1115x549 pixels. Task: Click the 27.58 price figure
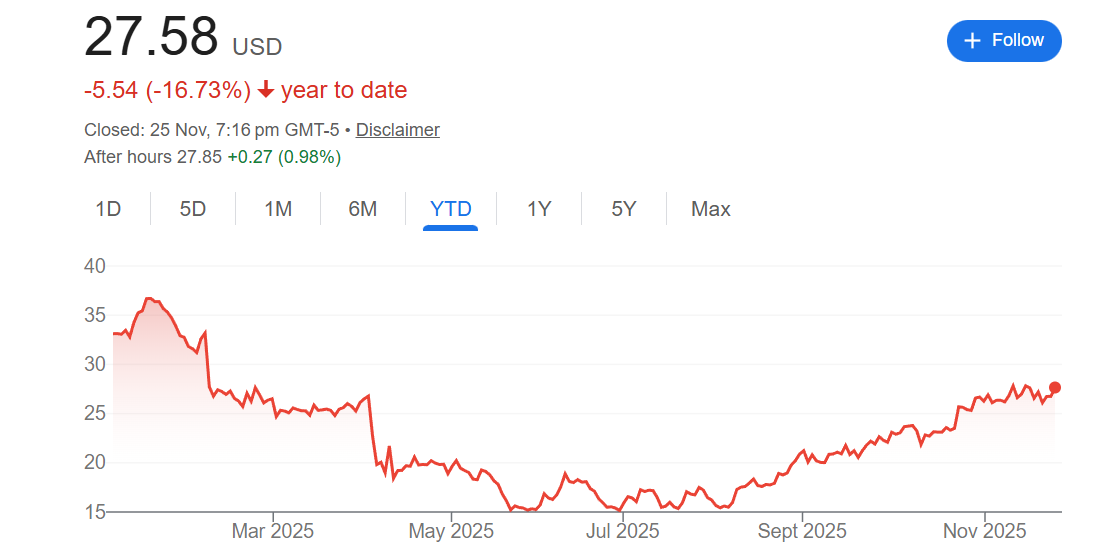(151, 38)
